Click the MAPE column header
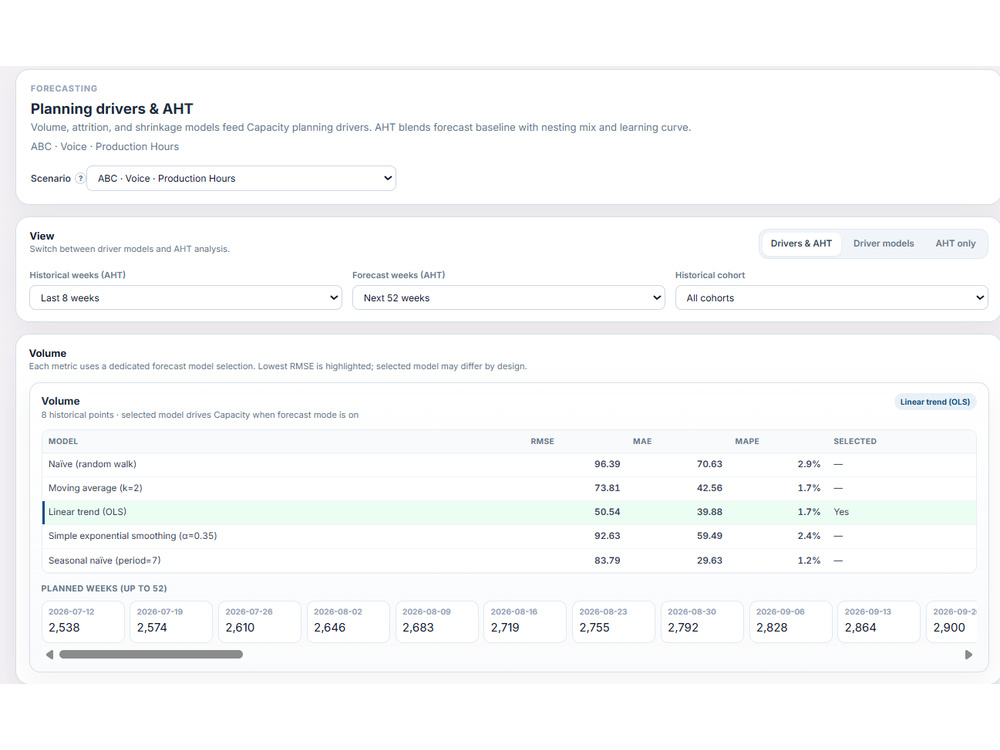 coord(747,441)
